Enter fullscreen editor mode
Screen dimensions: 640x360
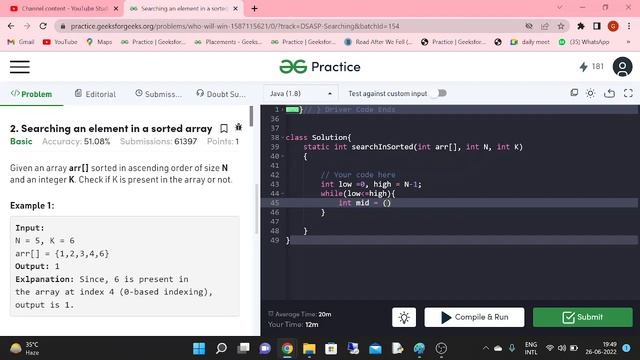click(628, 93)
